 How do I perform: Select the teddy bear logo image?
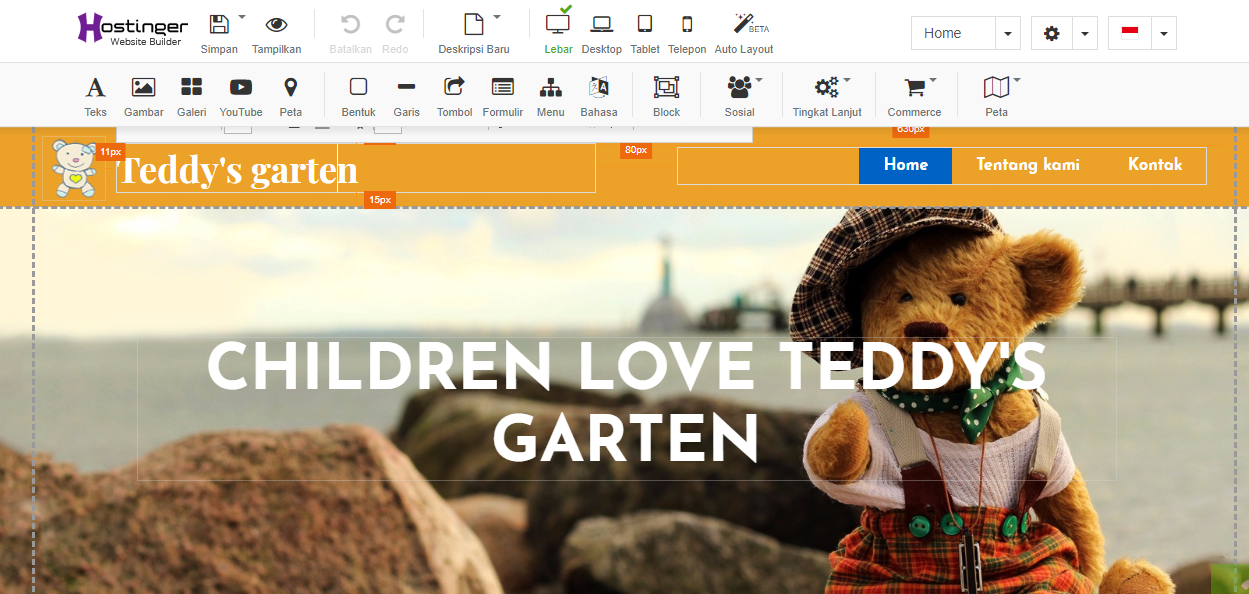pyautogui.click(x=74, y=168)
